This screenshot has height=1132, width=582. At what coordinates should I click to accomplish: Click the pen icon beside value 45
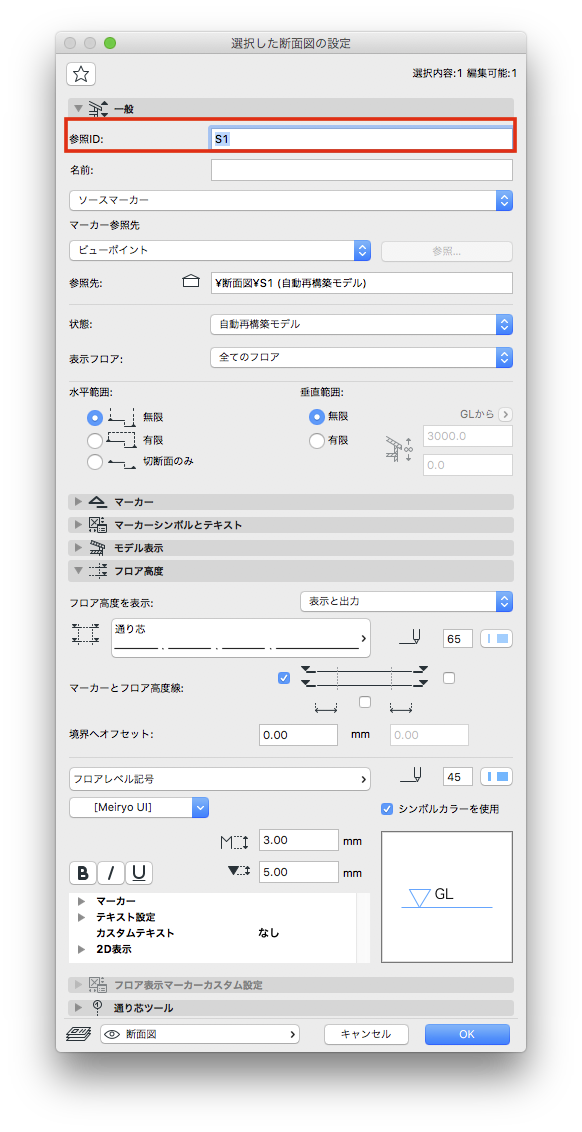tap(411, 777)
